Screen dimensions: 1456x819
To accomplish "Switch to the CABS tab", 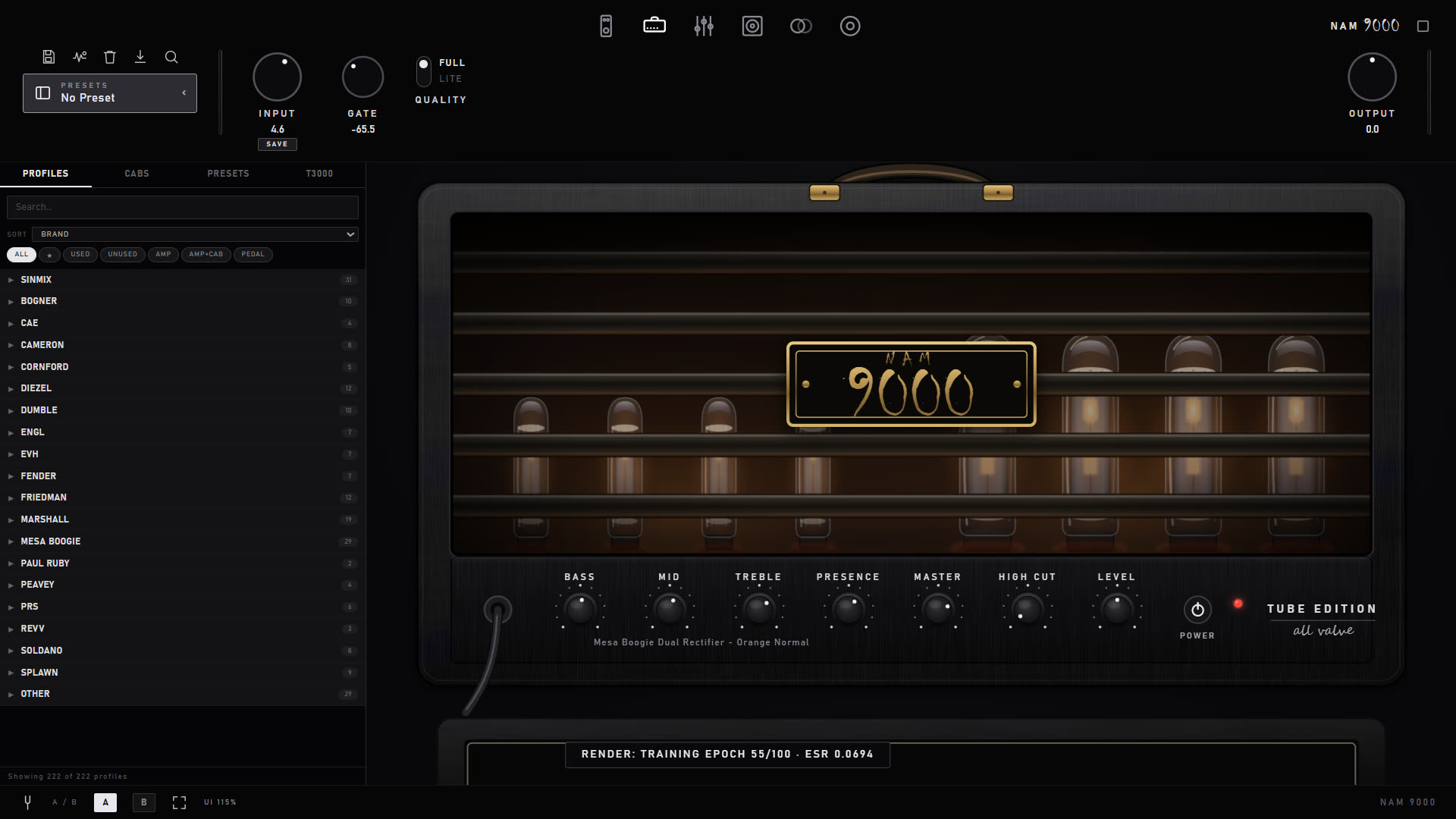I will pyautogui.click(x=136, y=174).
